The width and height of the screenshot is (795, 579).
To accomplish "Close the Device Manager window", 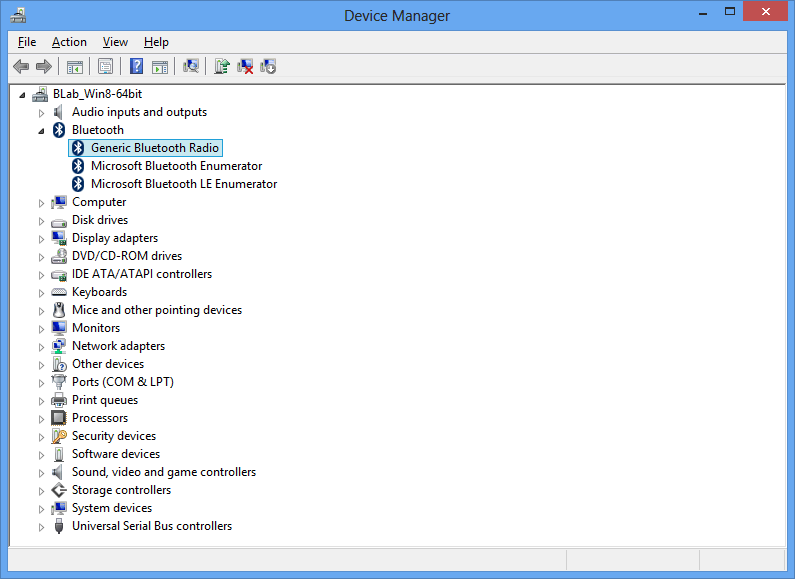I will (x=766, y=11).
